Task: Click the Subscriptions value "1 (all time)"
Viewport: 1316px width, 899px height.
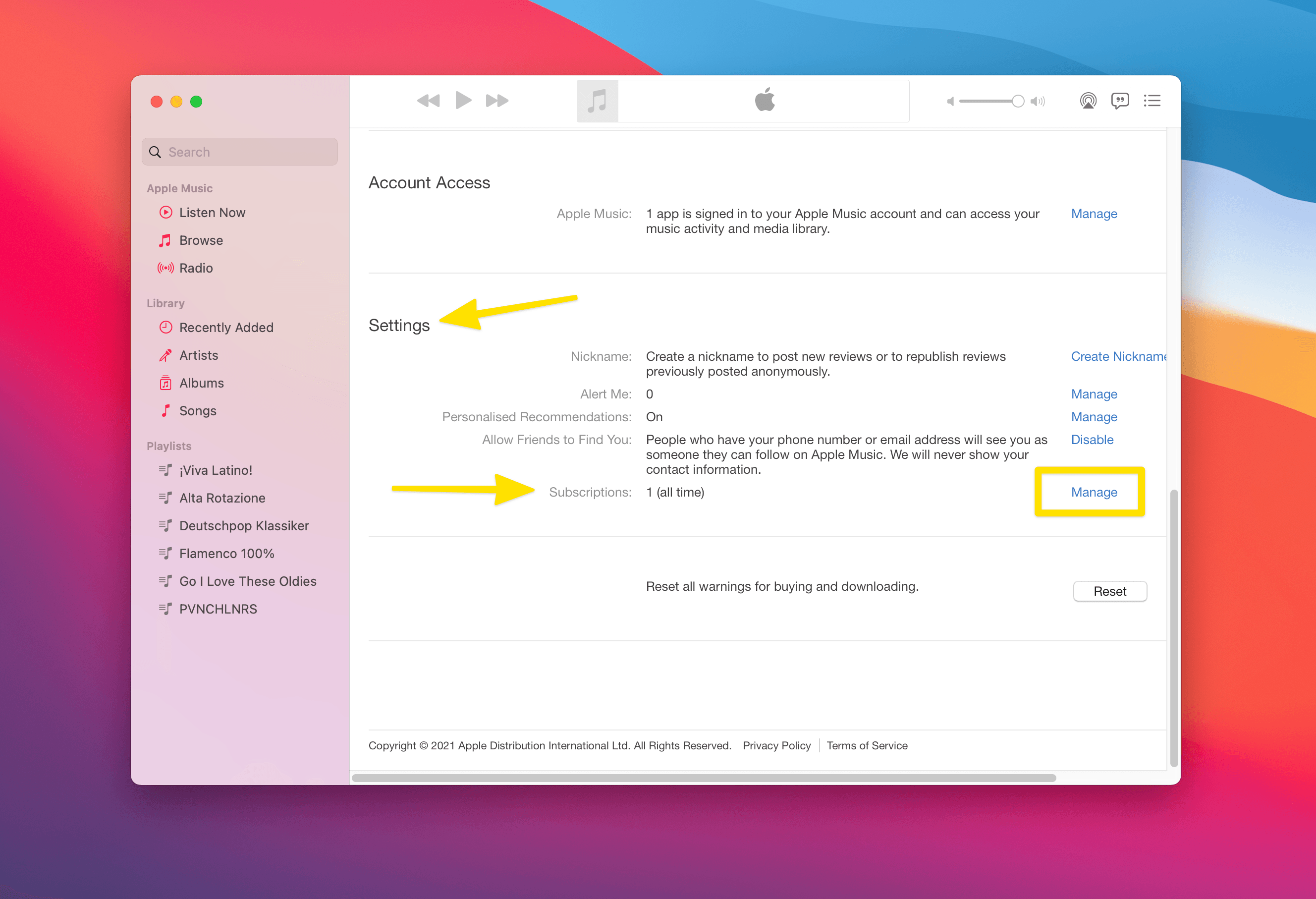Action: (675, 492)
